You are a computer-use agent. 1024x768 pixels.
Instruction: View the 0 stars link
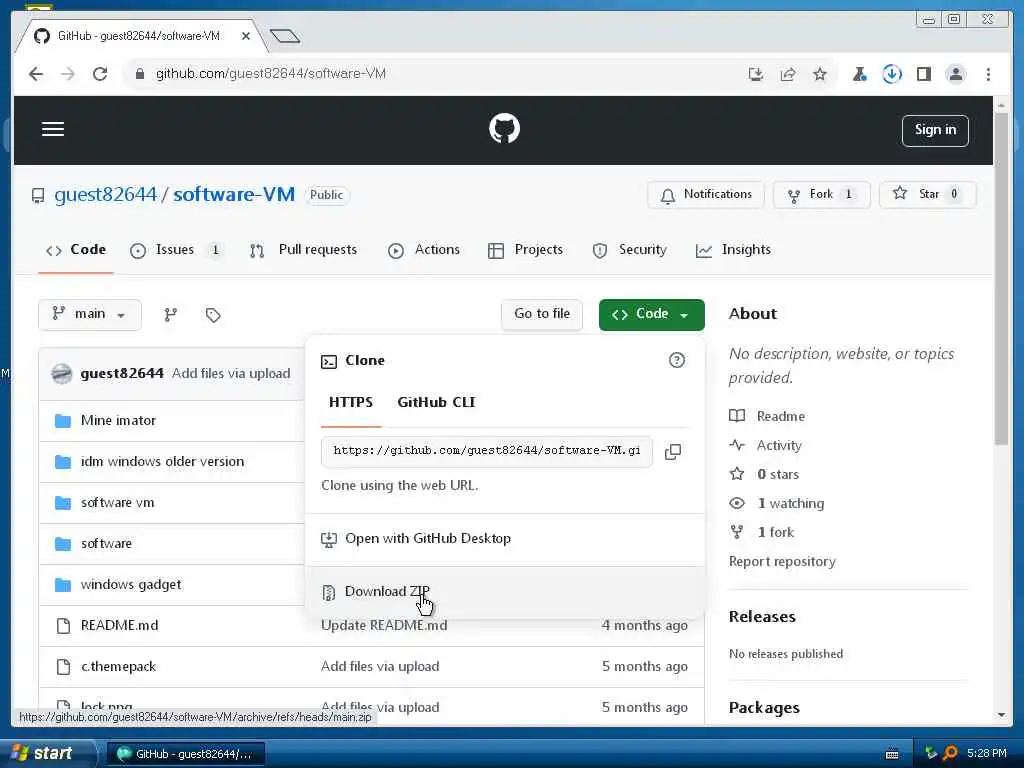pyautogui.click(x=778, y=474)
